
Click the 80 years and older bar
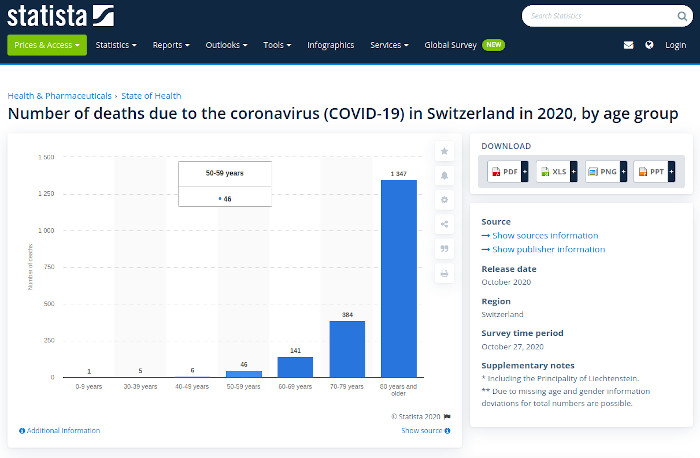[399, 279]
